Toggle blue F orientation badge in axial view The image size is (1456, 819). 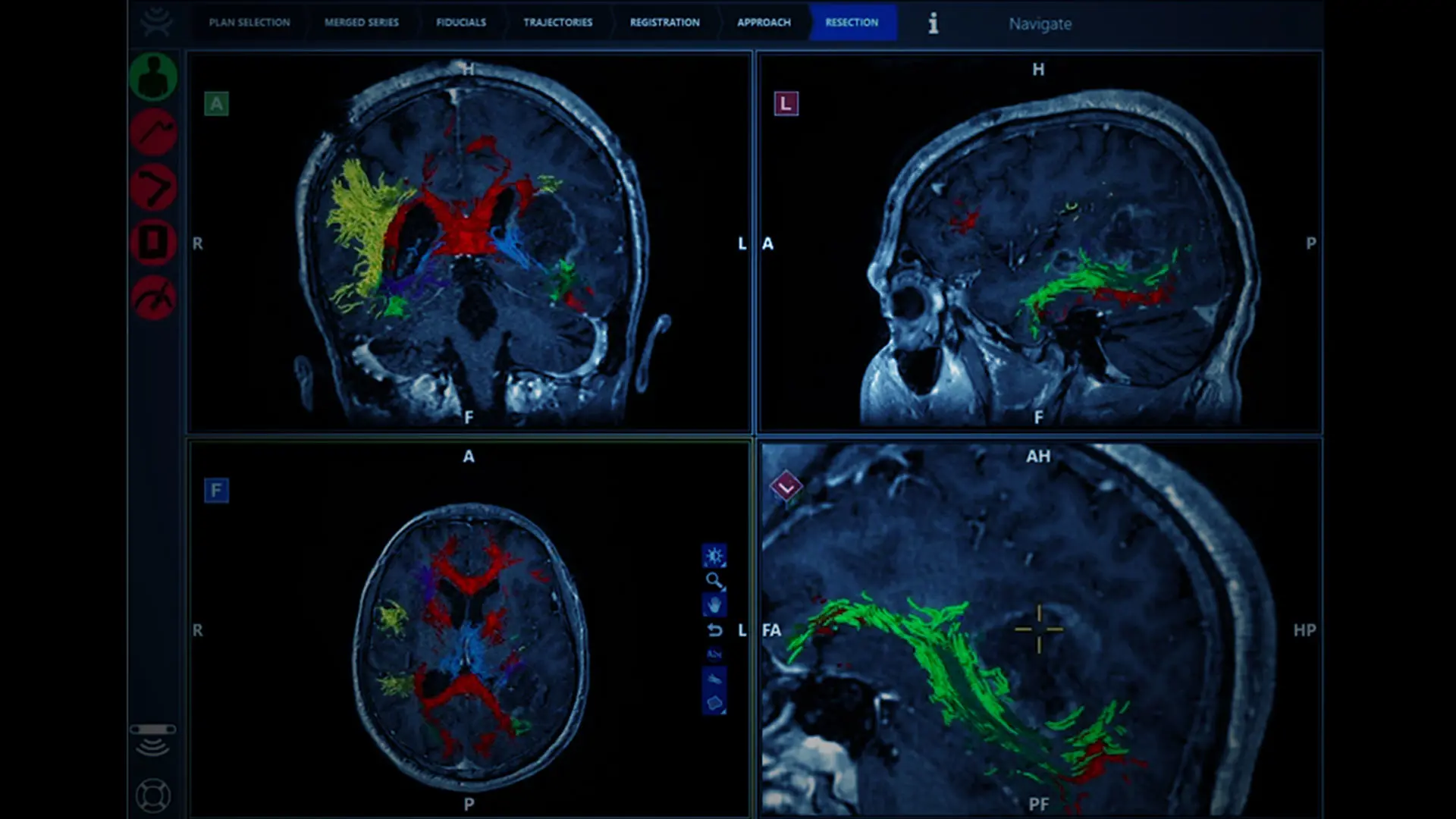click(x=216, y=491)
